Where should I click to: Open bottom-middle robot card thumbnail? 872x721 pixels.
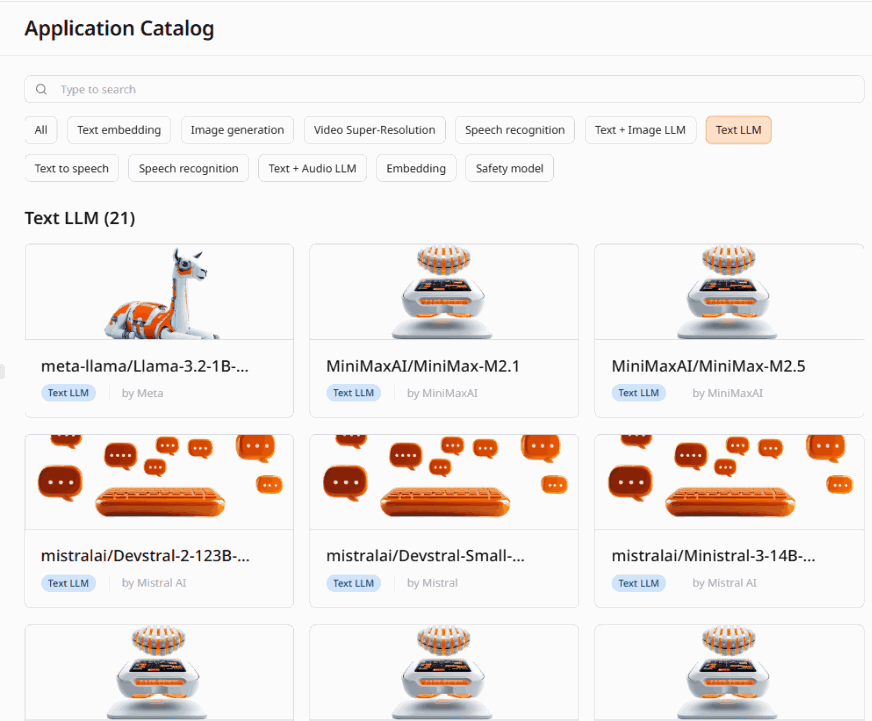click(444, 673)
